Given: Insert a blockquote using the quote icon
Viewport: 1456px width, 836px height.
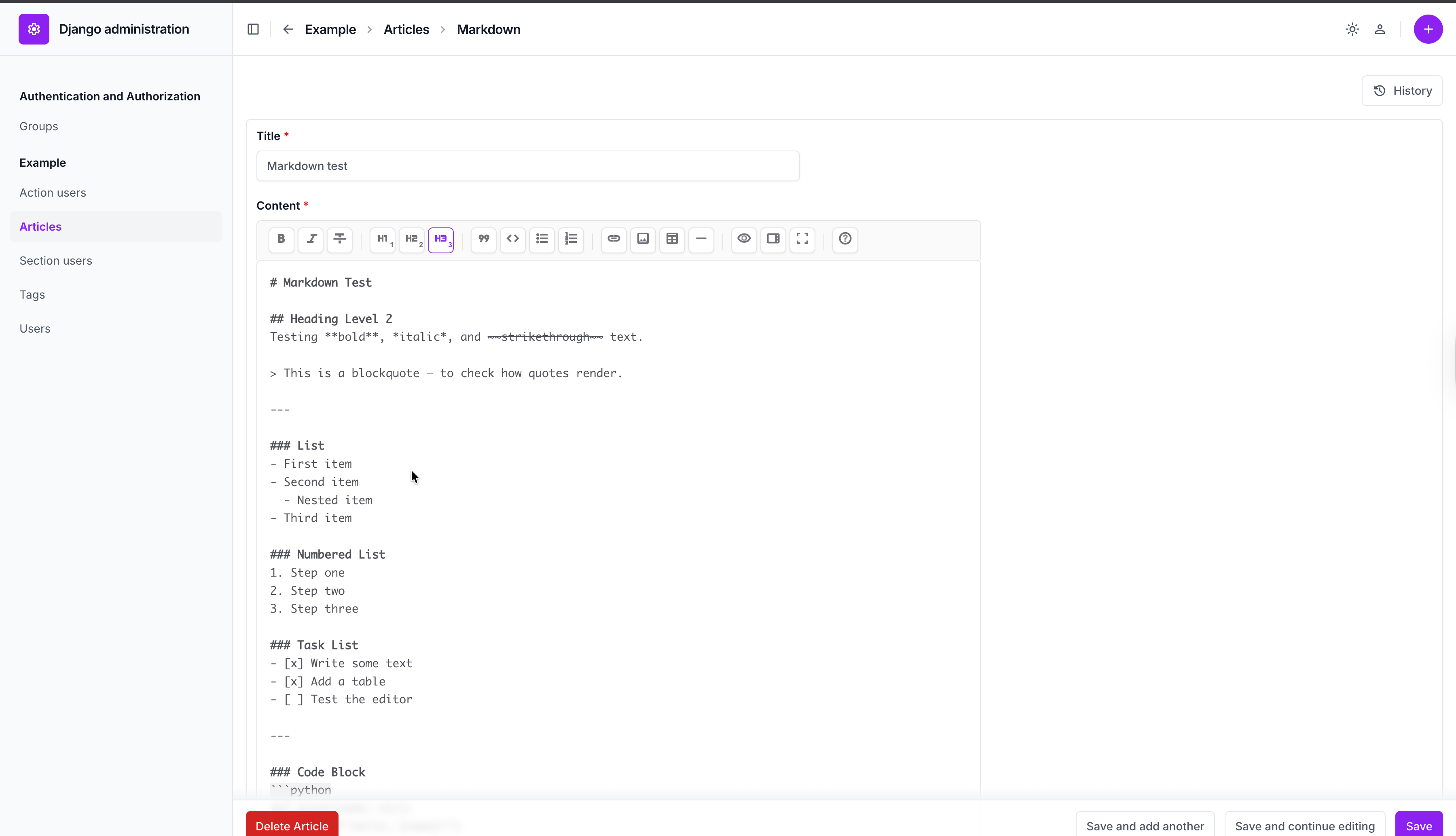Looking at the screenshot, I should click(483, 240).
